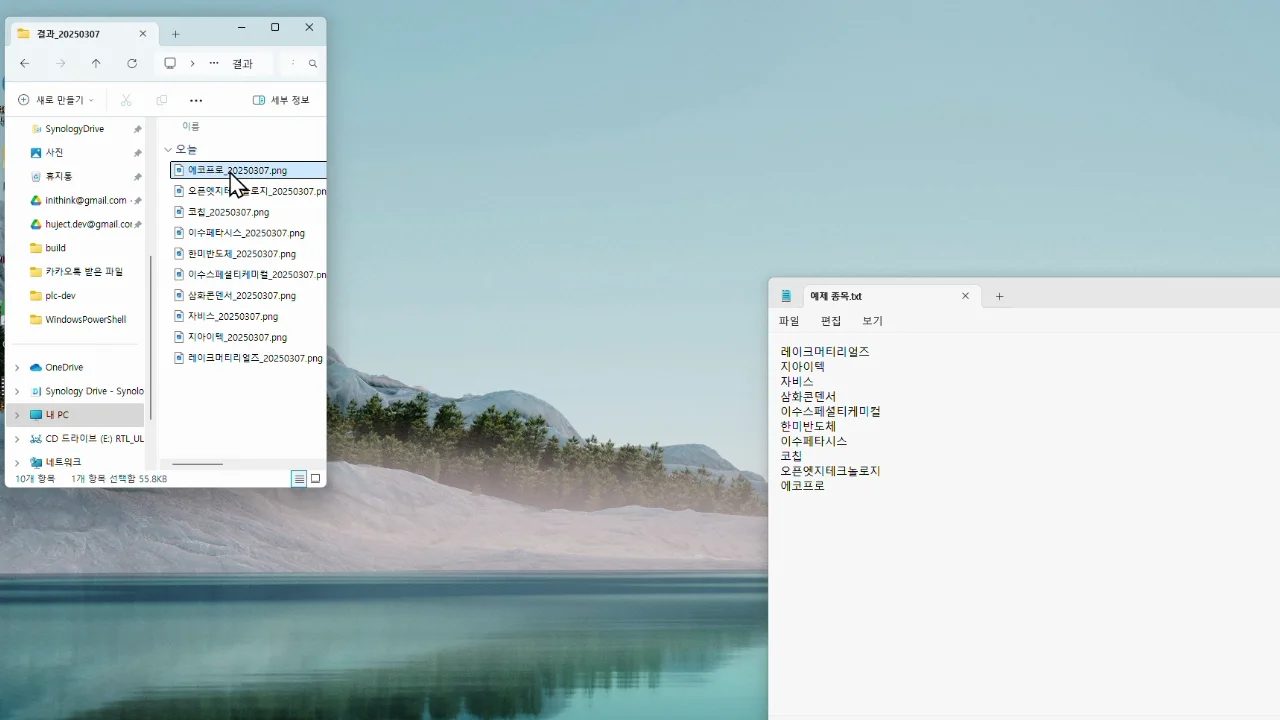Place cursor on 한미반도체 line in Notepad
1280x720 pixels.
[x=808, y=426]
